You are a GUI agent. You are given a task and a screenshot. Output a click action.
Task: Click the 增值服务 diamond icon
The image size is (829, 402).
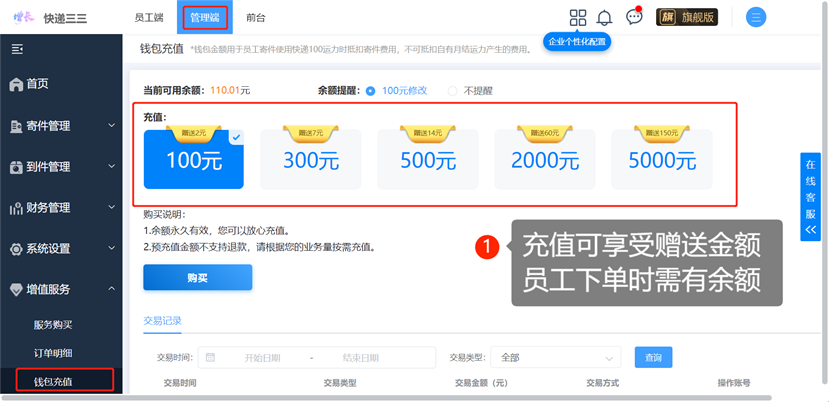[x=17, y=289]
